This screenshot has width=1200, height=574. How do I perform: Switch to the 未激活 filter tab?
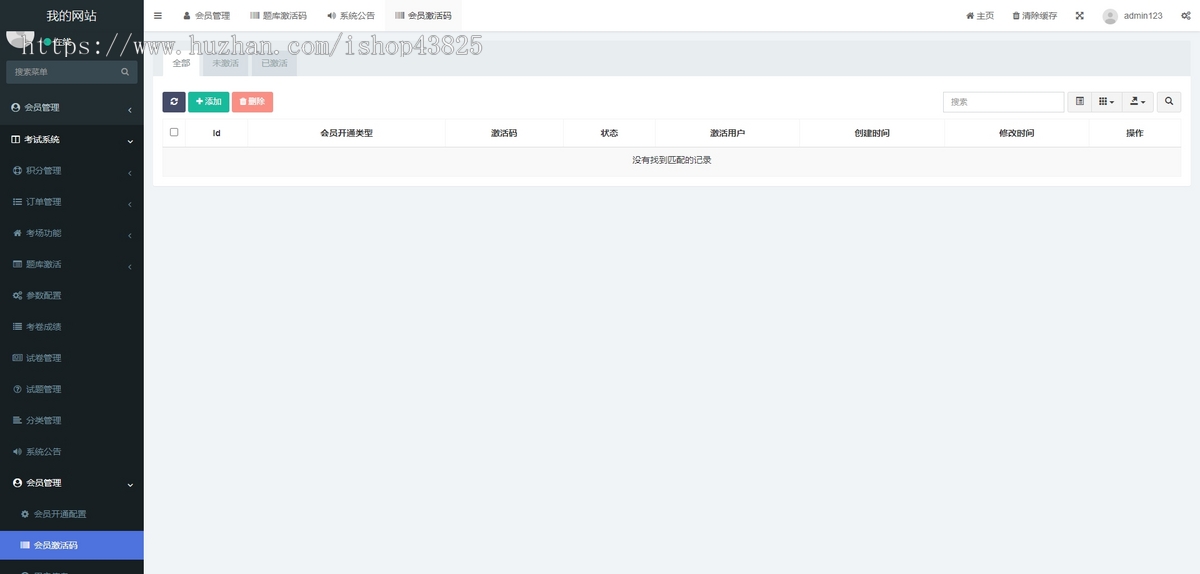click(x=225, y=63)
